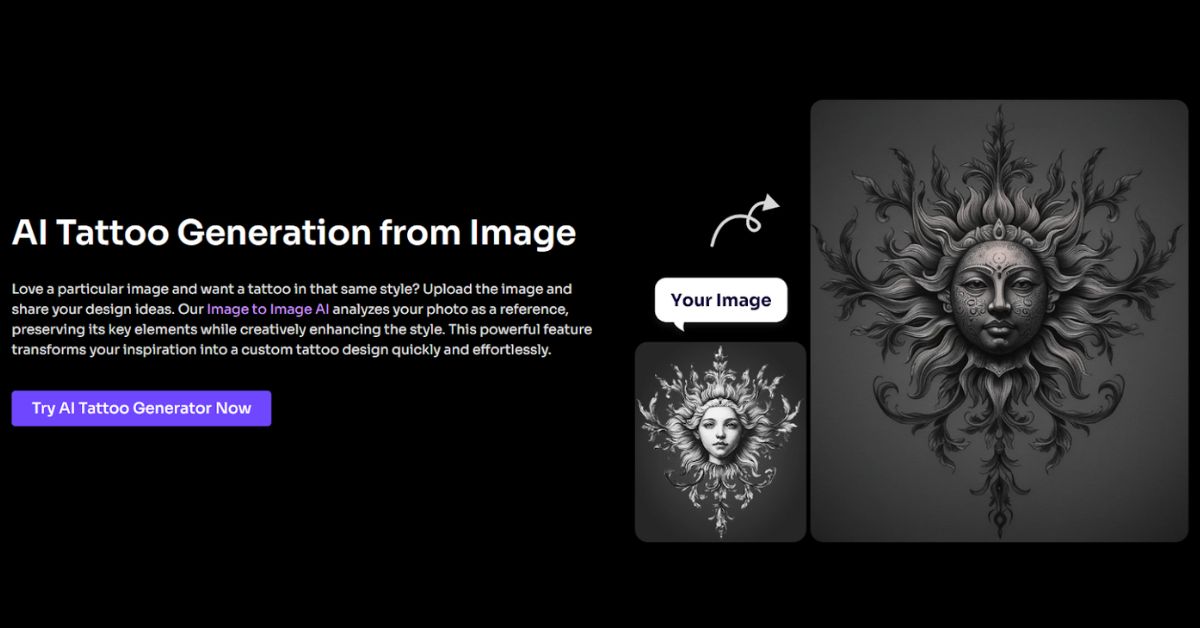Click the arrowhead tip of curved arrow
Viewport: 1200px width, 628px height.
point(772,203)
